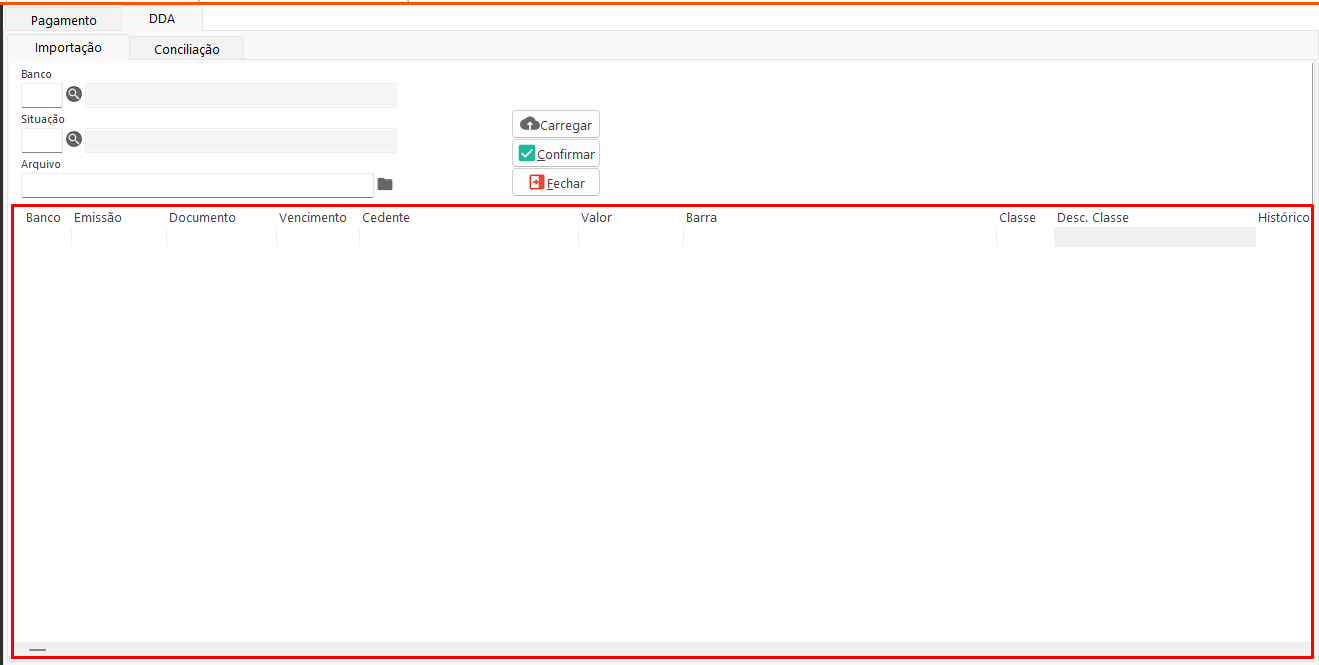Viewport: 1319px width, 665px height.
Task: Select the DDA tab
Action: [x=162, y=19]
